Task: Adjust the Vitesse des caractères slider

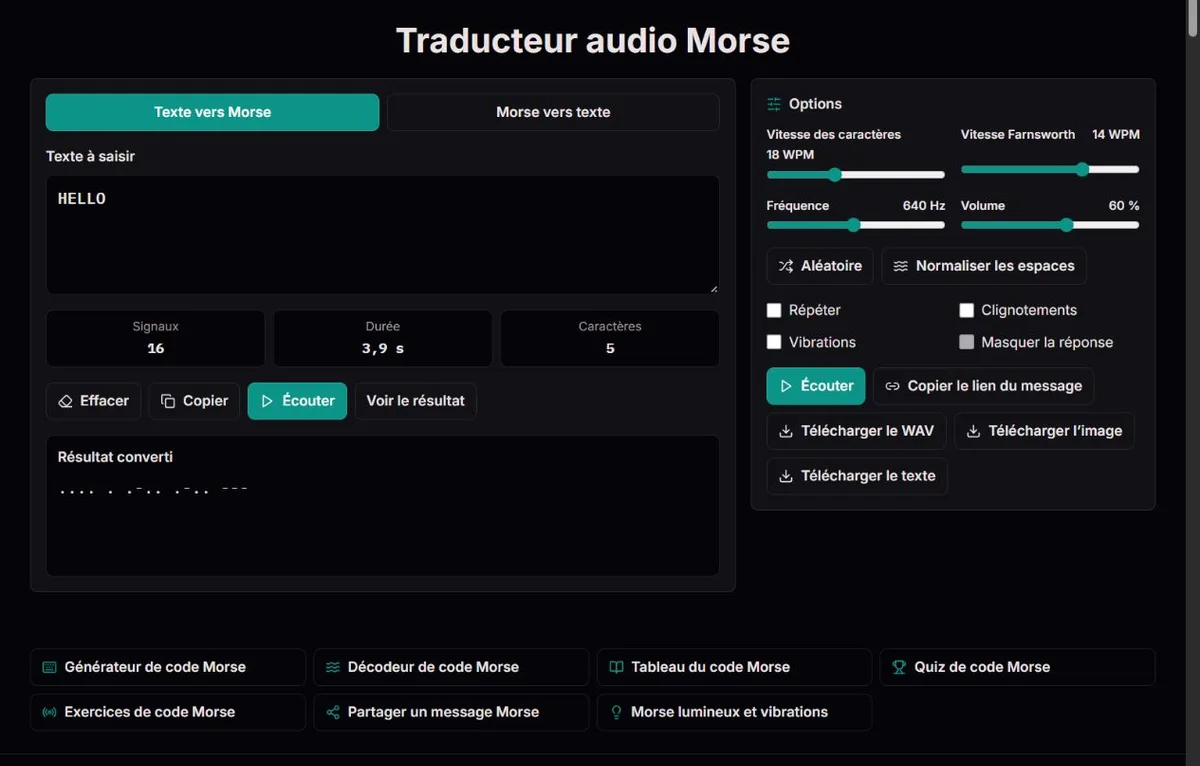Action: click(x=856, y=175)
